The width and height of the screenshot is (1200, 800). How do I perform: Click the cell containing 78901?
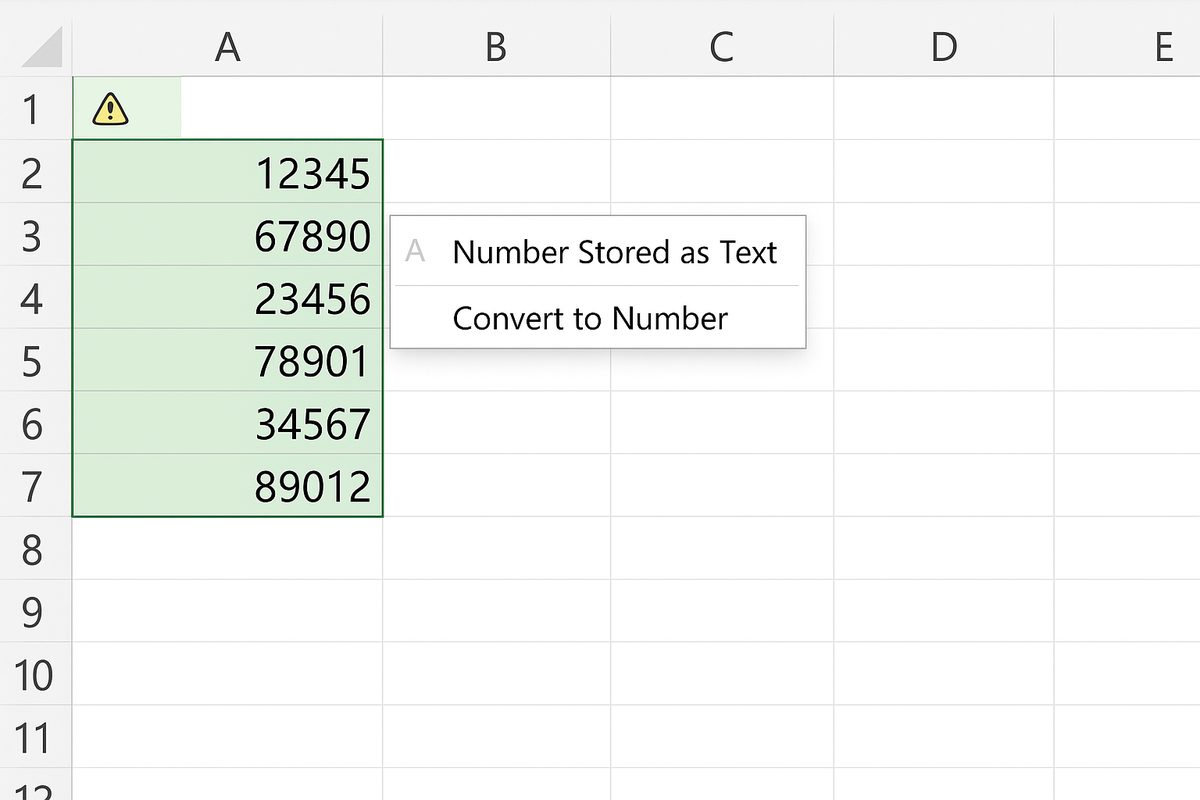(x=227, y=361)
